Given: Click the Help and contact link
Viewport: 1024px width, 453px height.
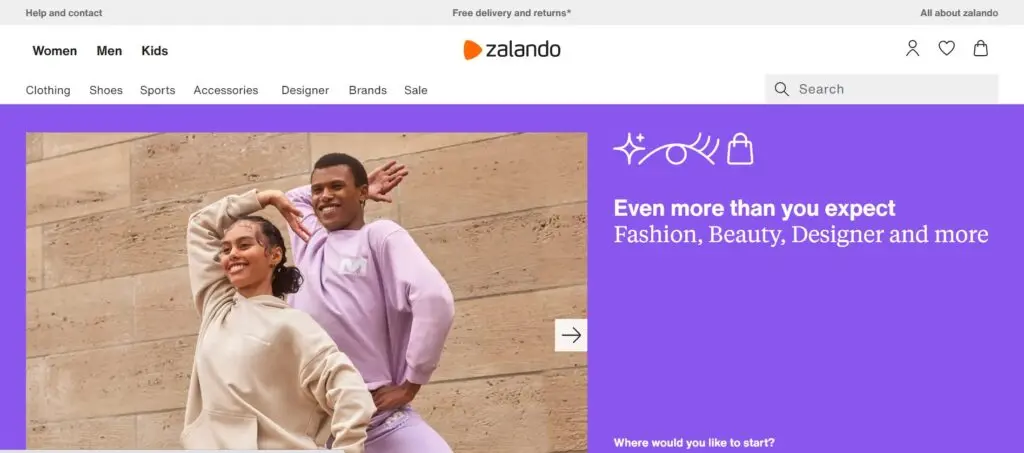Looking at the screenshot, I should click(x=64, y=12).
